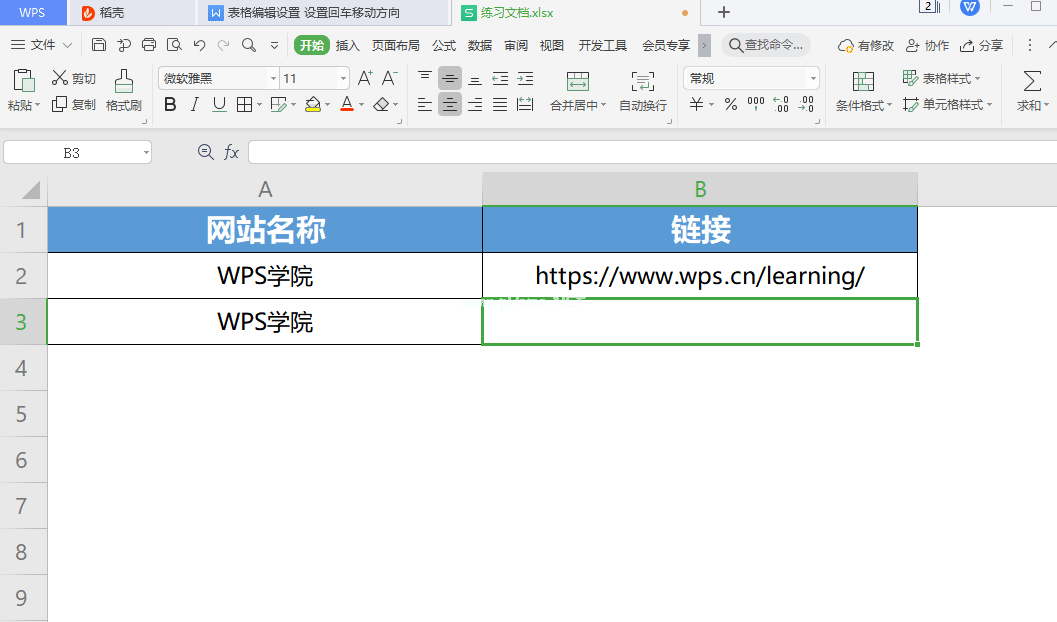Click the Redo arrow icon
This screenshot has width=1057, height=622.
tap(224, 45)
